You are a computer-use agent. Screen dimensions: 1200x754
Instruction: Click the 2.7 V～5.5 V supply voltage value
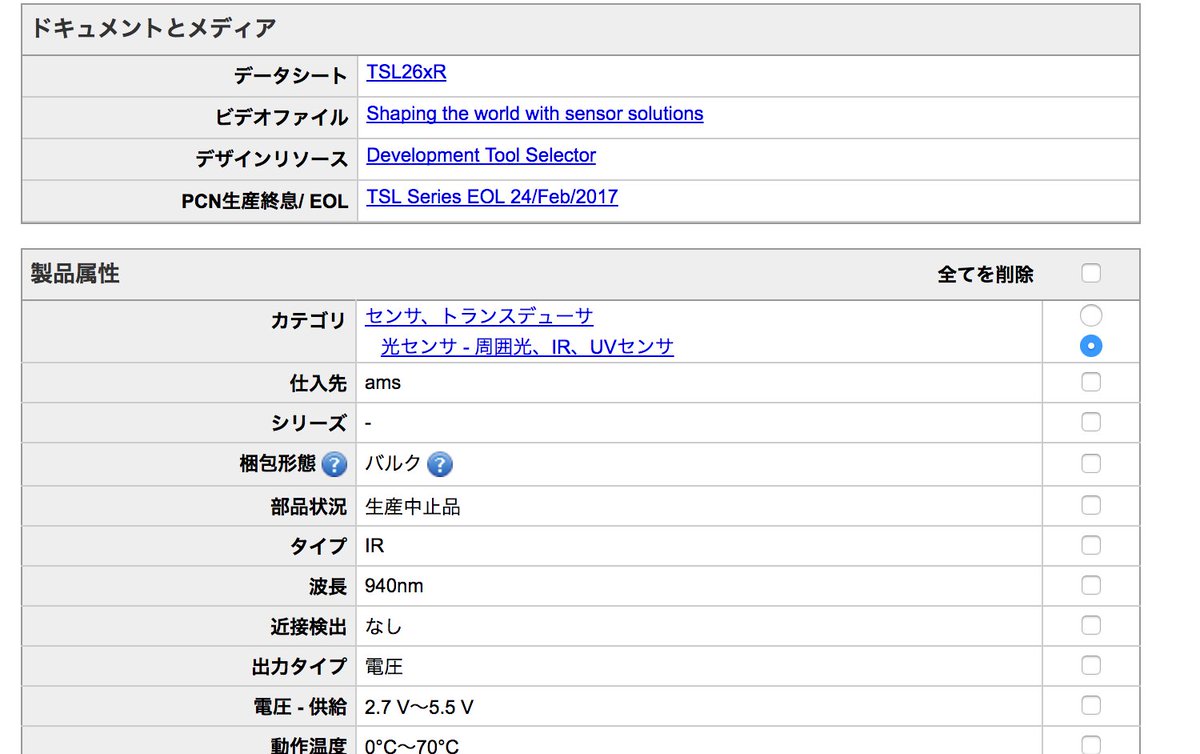(419, 708)
